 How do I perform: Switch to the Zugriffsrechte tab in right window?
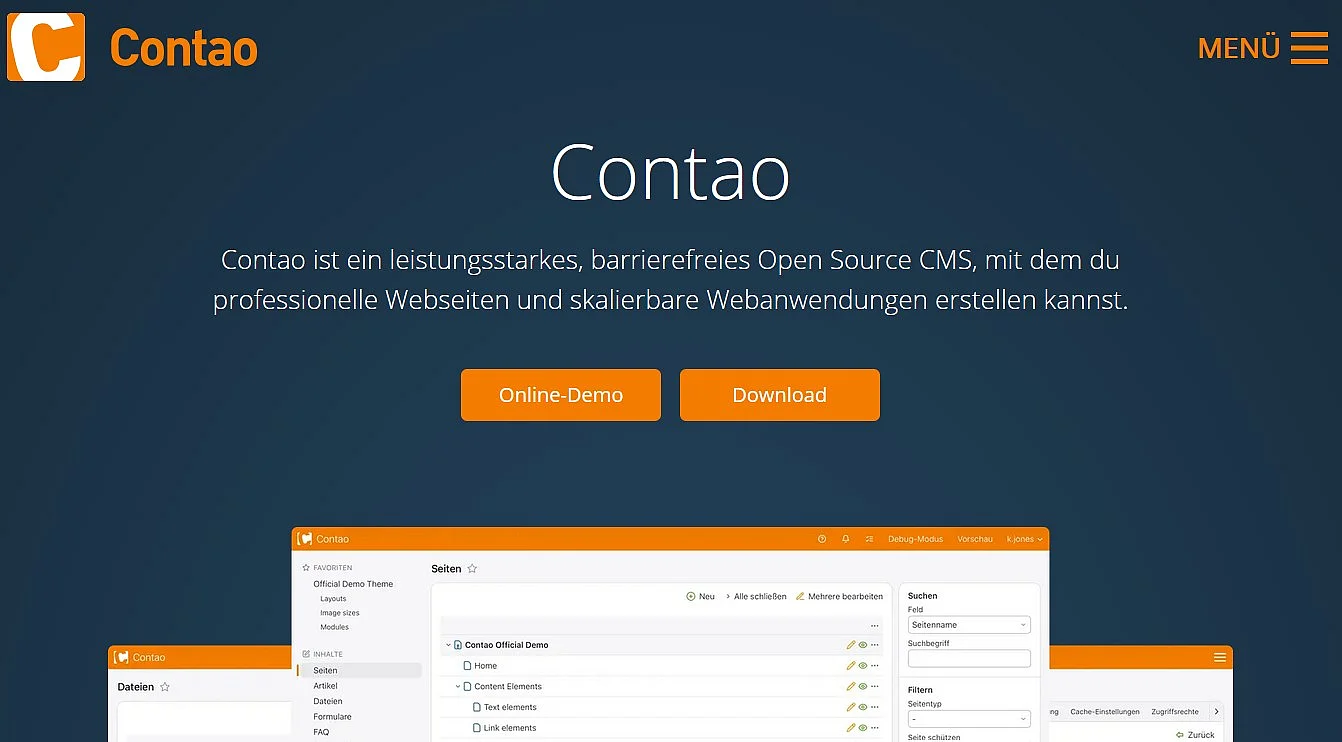coord(1175,712)
